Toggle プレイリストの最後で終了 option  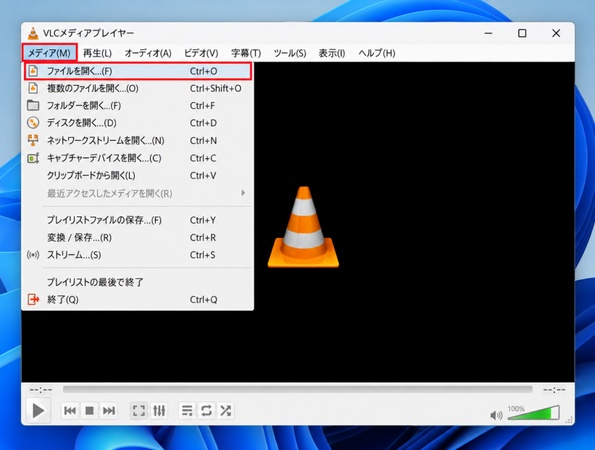(x=138, y=282)
